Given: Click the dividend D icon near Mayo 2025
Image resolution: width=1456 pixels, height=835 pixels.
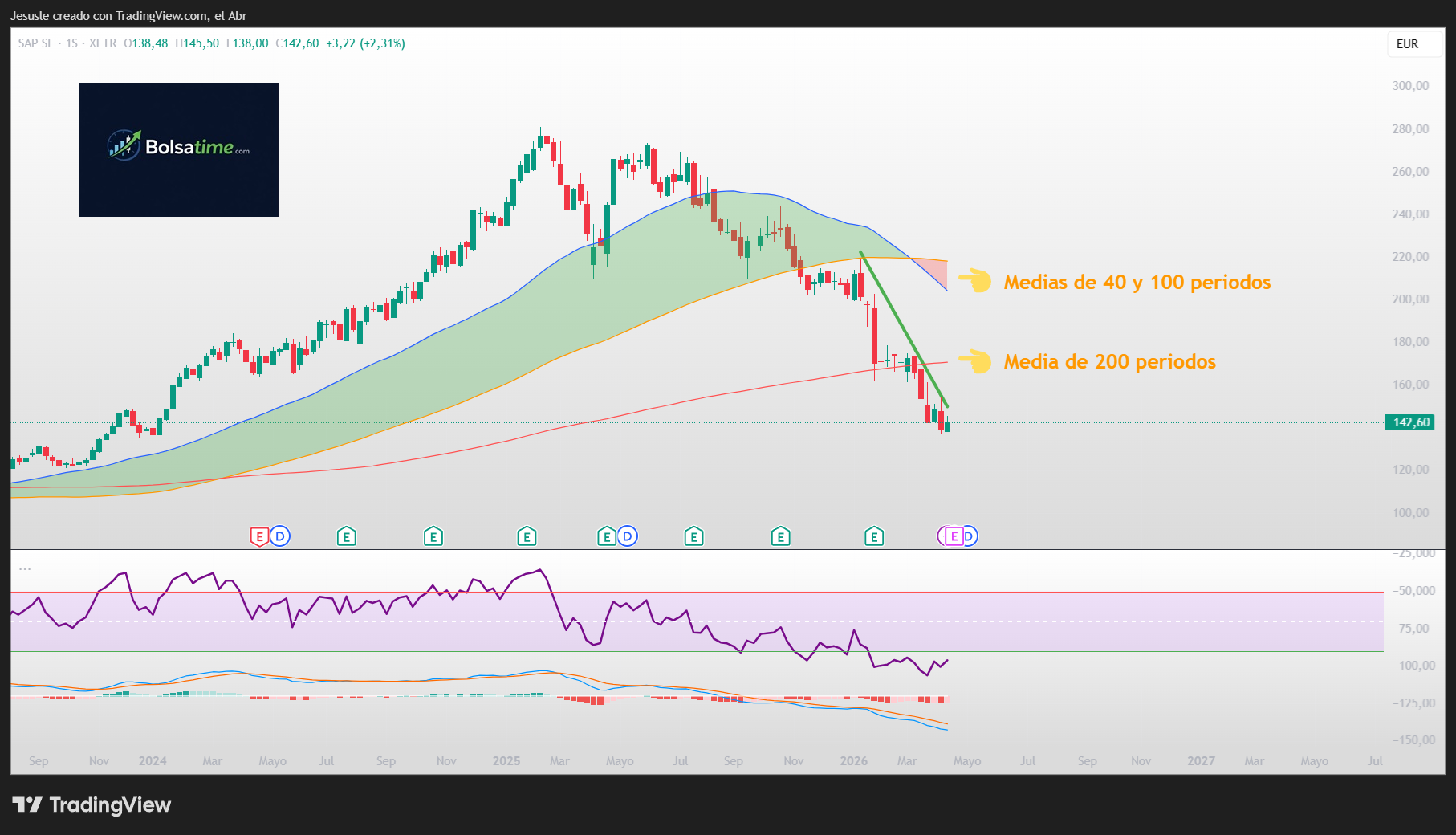Looking at the screenshot, I should coord(627,536).
